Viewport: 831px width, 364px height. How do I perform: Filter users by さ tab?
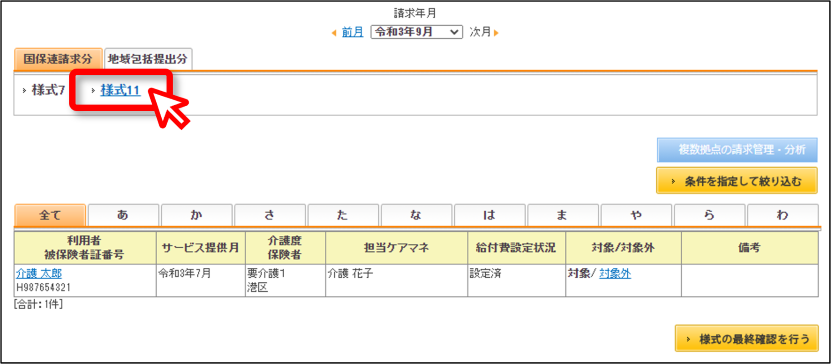point(270,215)
